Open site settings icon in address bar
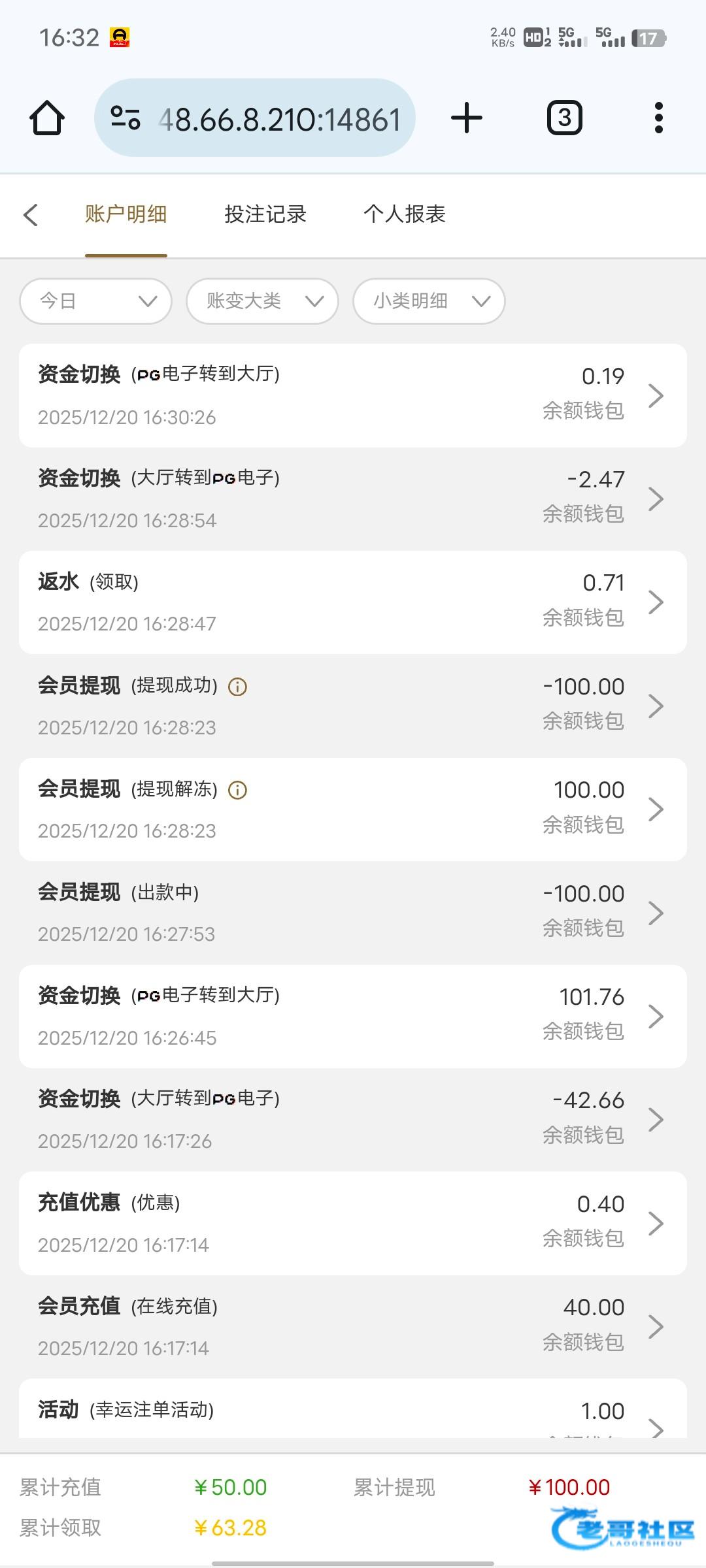The width and height of the screenshot is (706, 1568). tap(126, 118)
